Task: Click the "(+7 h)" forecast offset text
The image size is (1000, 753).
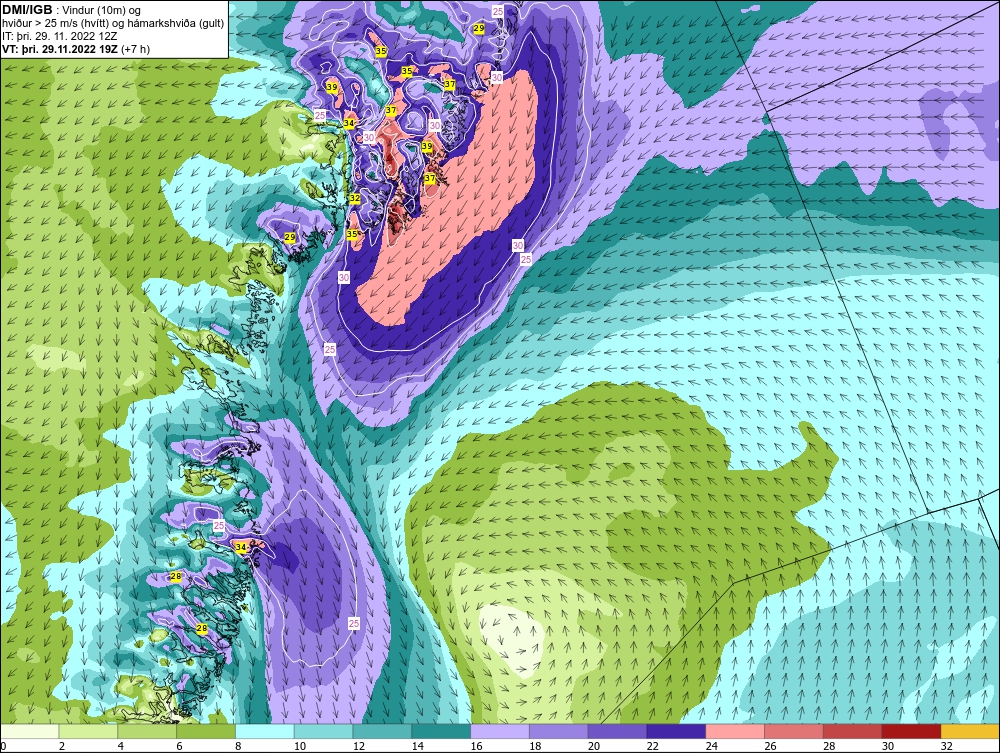Action: 135,49
